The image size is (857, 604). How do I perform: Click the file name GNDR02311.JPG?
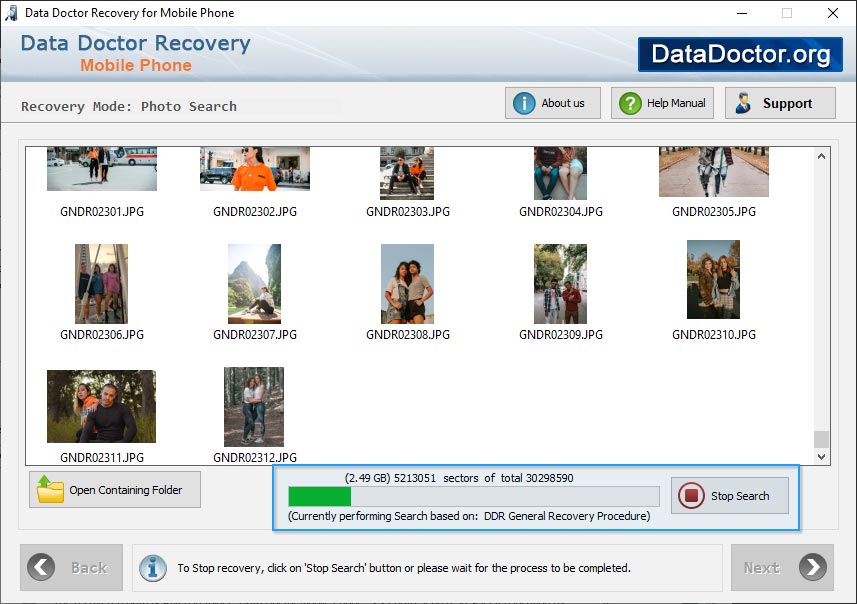(x=102, y=458)
